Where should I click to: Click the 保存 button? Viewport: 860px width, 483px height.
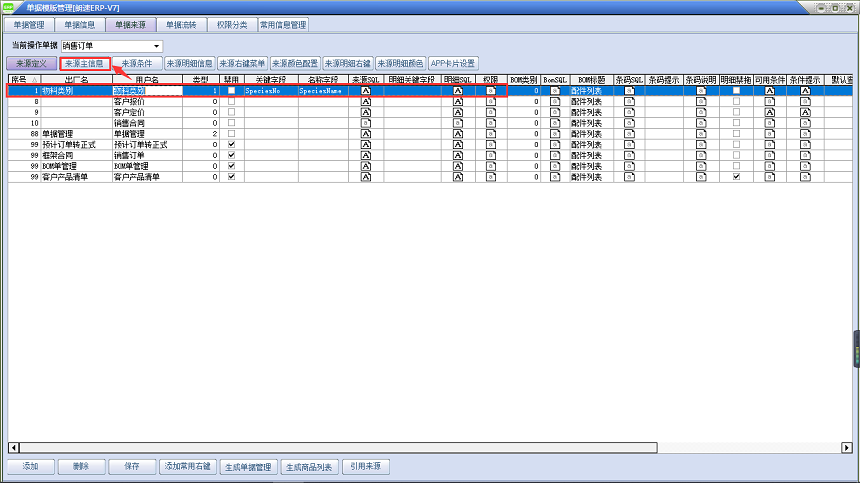pyautogui.click(x=131, y=466)
